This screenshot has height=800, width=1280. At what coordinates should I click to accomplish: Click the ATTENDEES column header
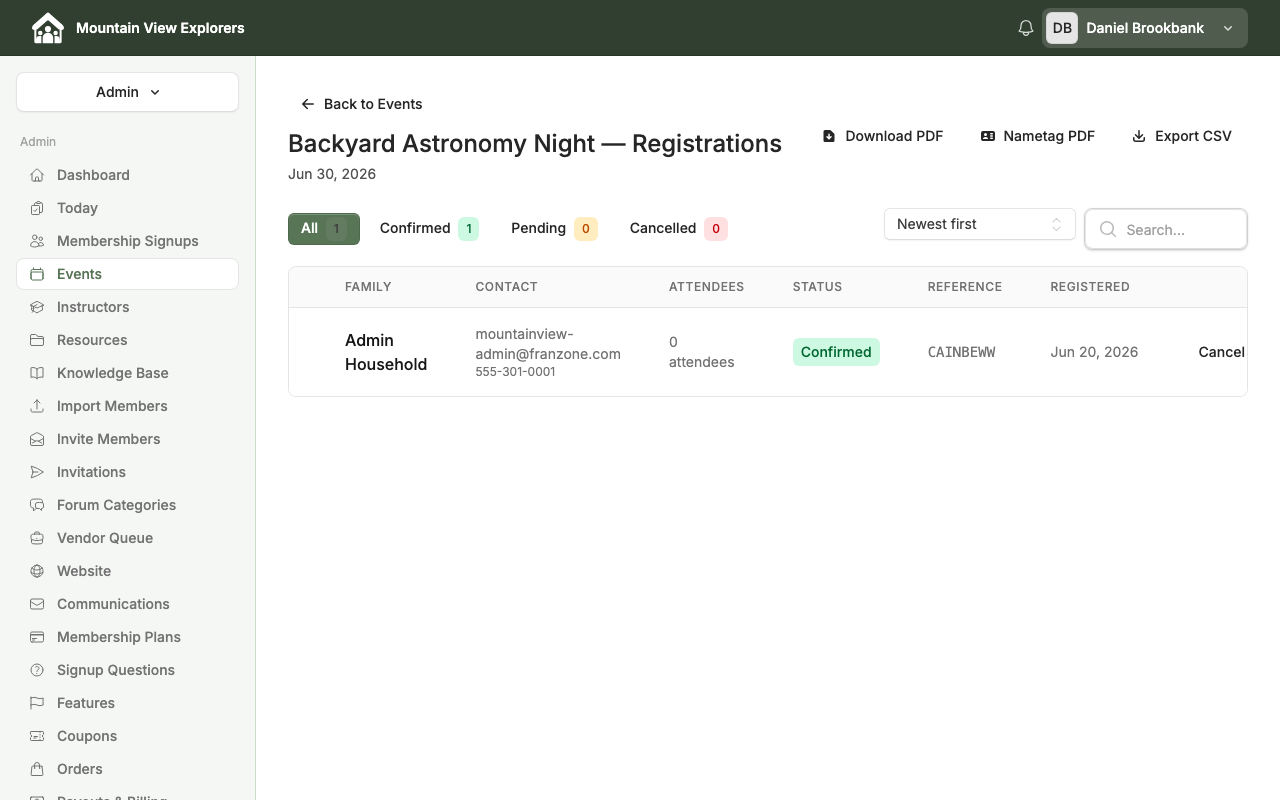pos(706,287)
